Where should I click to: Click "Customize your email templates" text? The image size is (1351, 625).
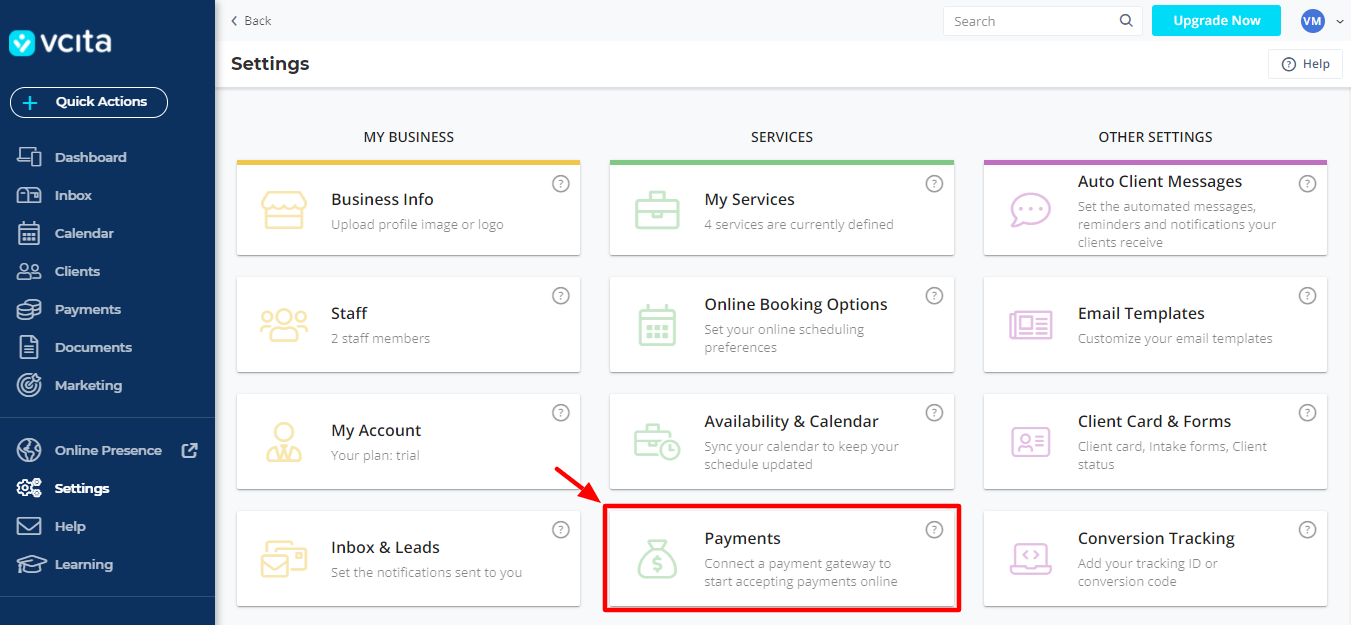[1175, 338]
